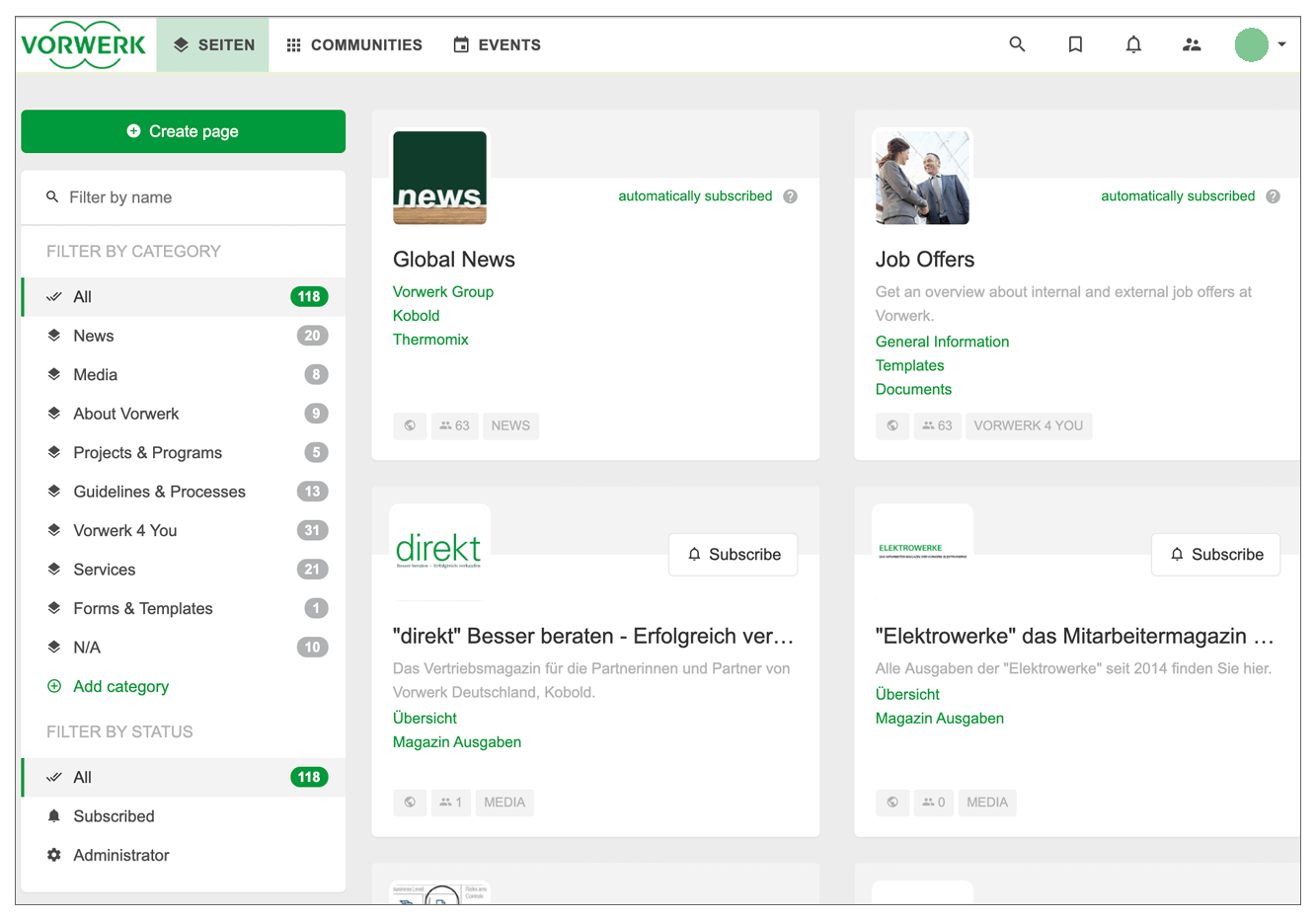The height and width of the screenshot is (921, 1316).
Task: Click the Create page button
Action: point(183,131)
